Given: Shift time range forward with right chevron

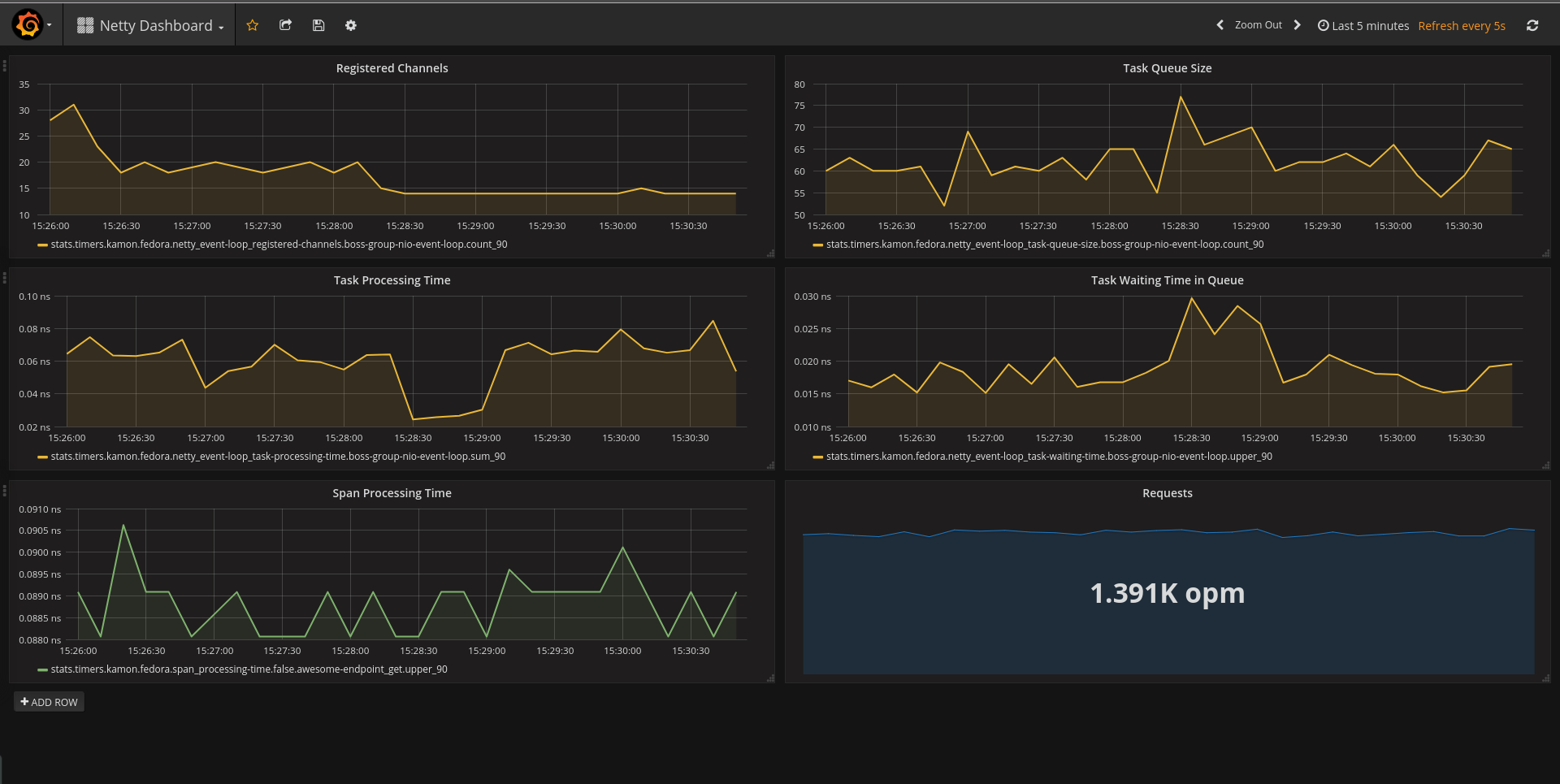Looking at the screenshot, I should click(x=1297, y=25).
